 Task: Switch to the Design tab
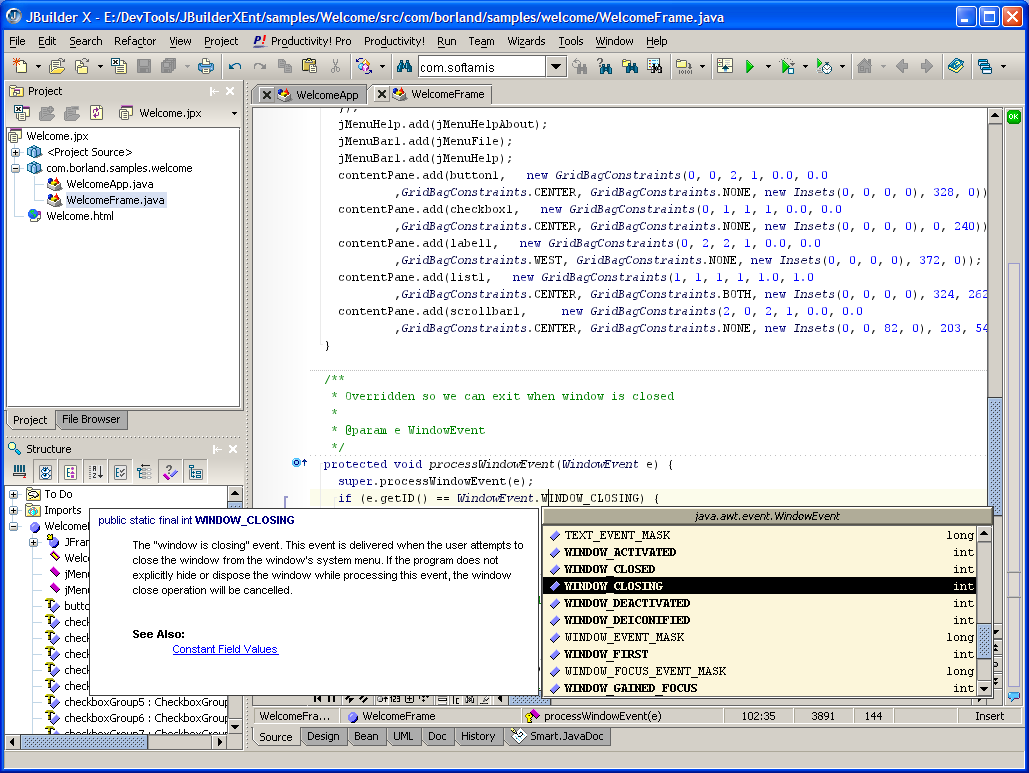coord(323,736)
